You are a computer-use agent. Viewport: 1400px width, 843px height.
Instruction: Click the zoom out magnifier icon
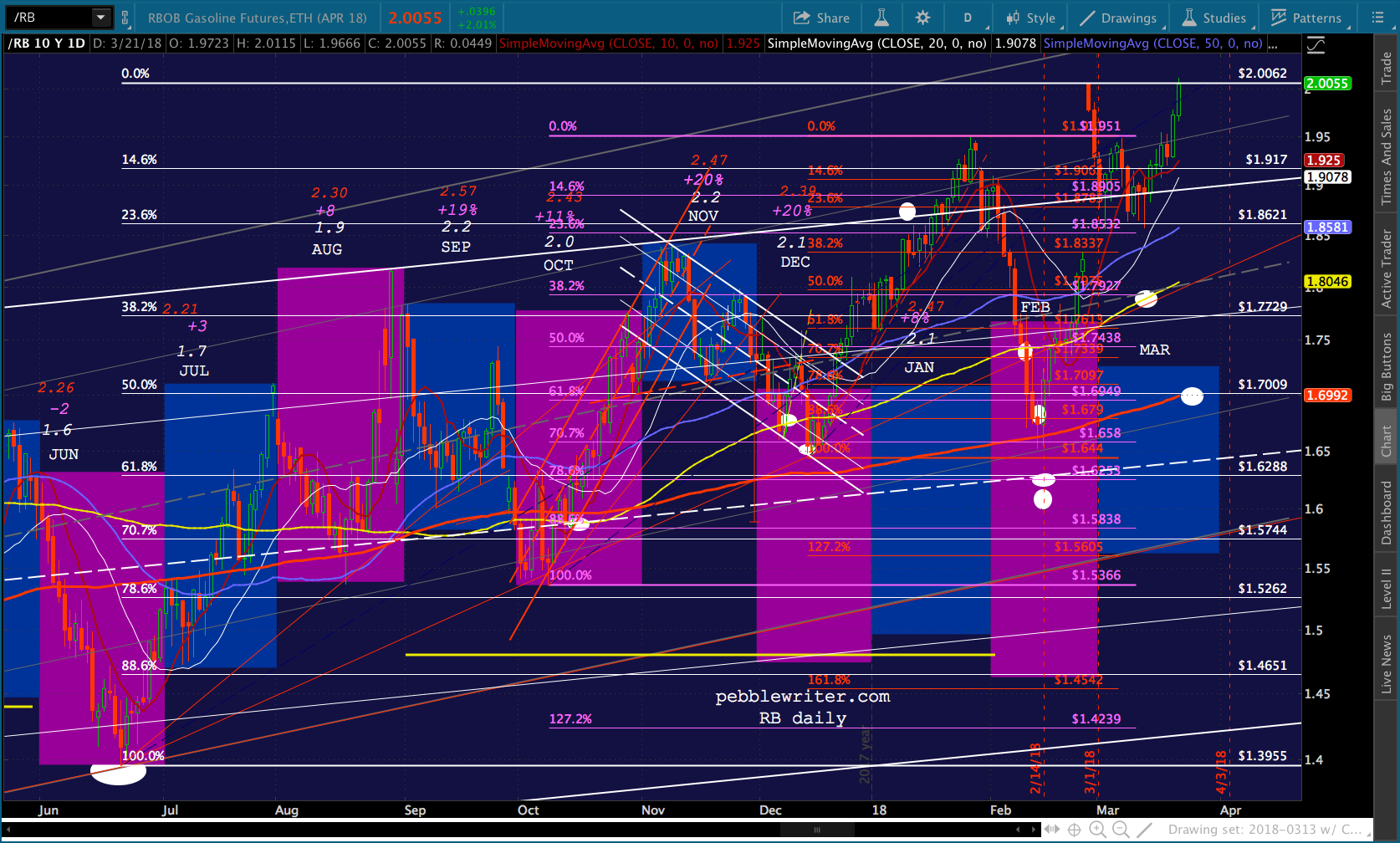coord(1121,830)
